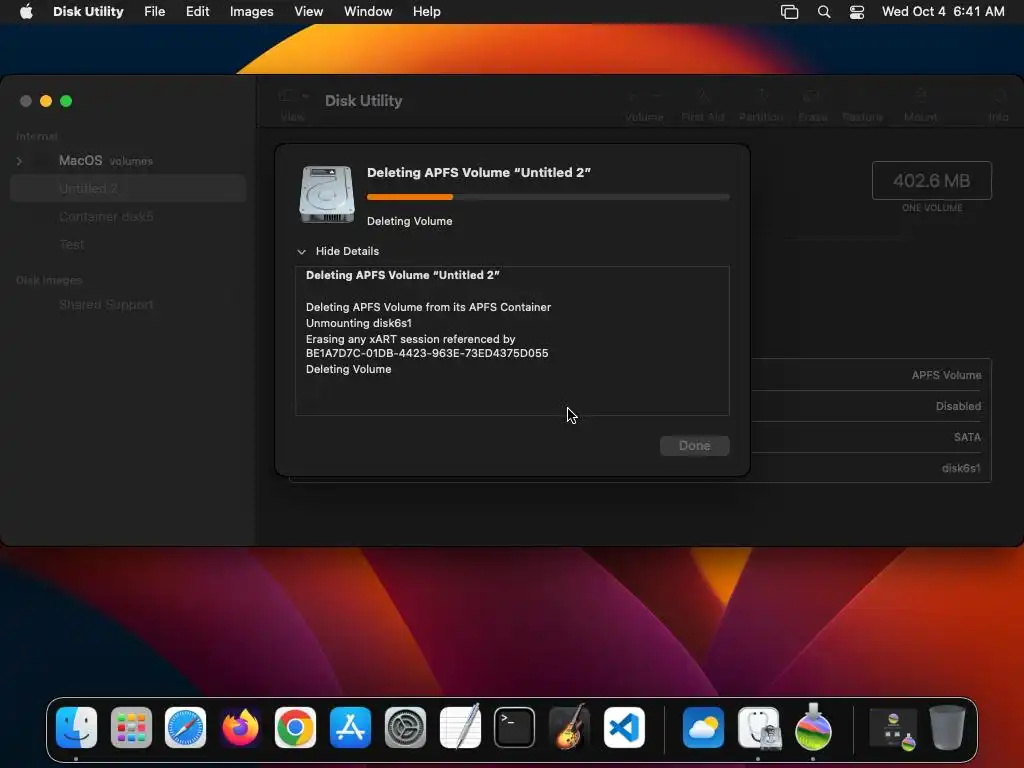Click the Stage Manager menu bar icon
The width and height of the screenshot is (1024, 768).
(790, 12)
